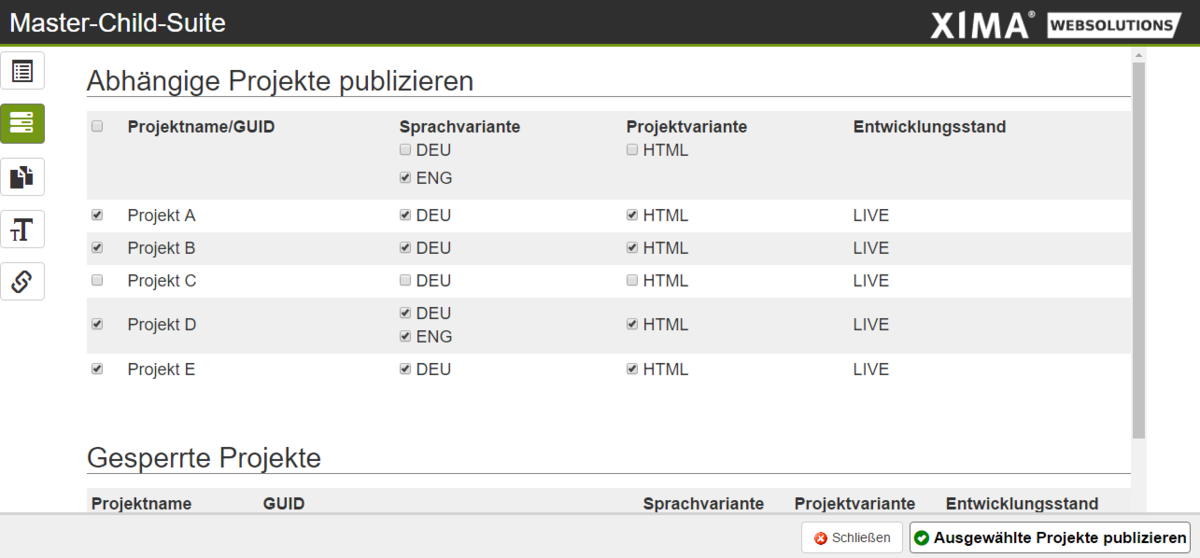
Task: Click the XIMA Websolutions logo
Action: coord(1056,25)
